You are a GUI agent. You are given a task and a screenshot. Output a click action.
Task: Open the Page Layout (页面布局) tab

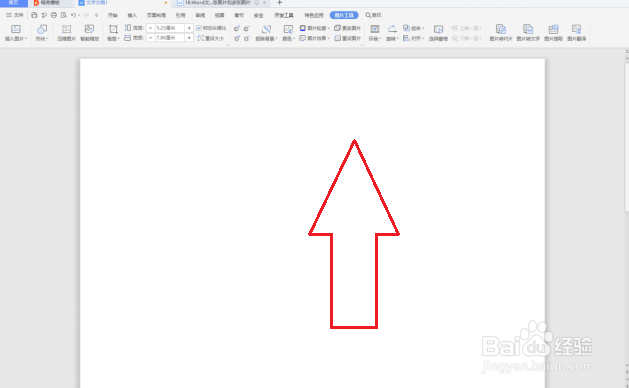[156, 15]
